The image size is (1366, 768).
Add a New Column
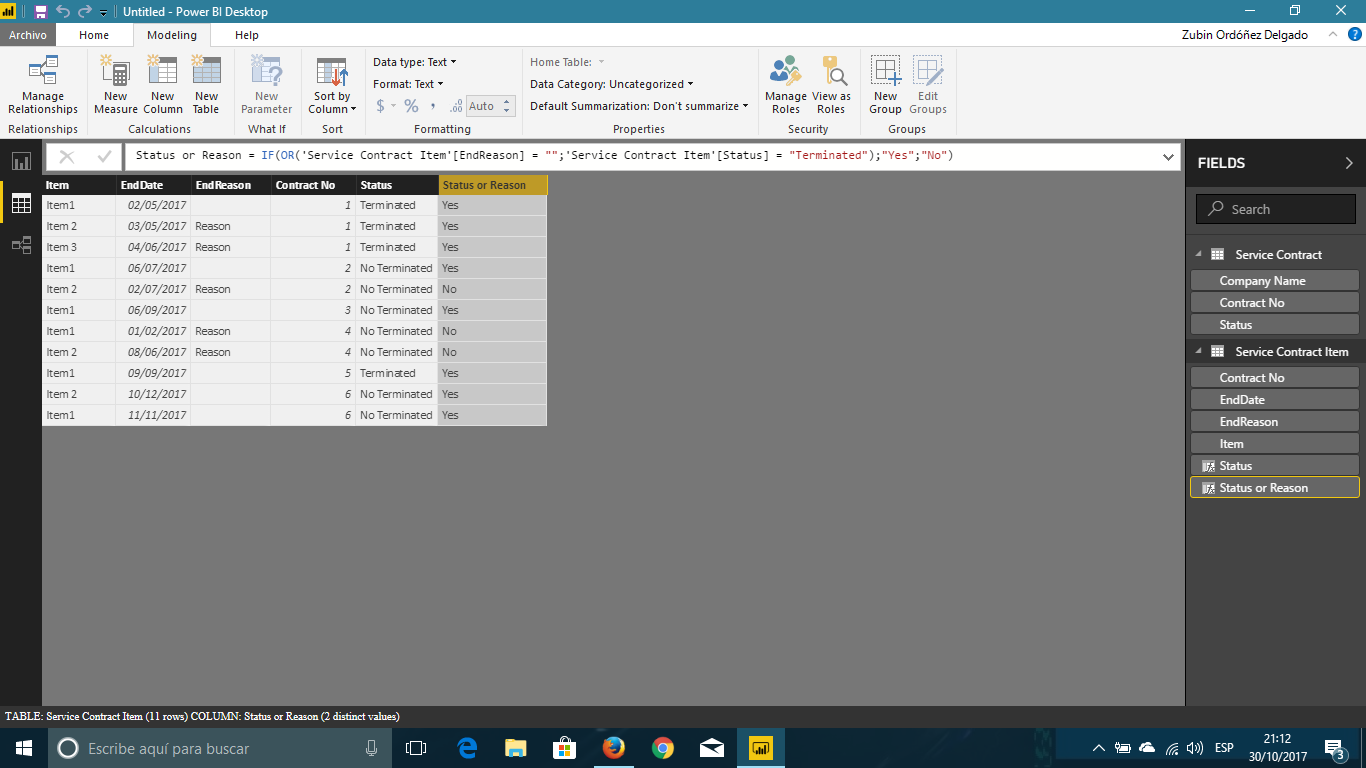(162, 86)
